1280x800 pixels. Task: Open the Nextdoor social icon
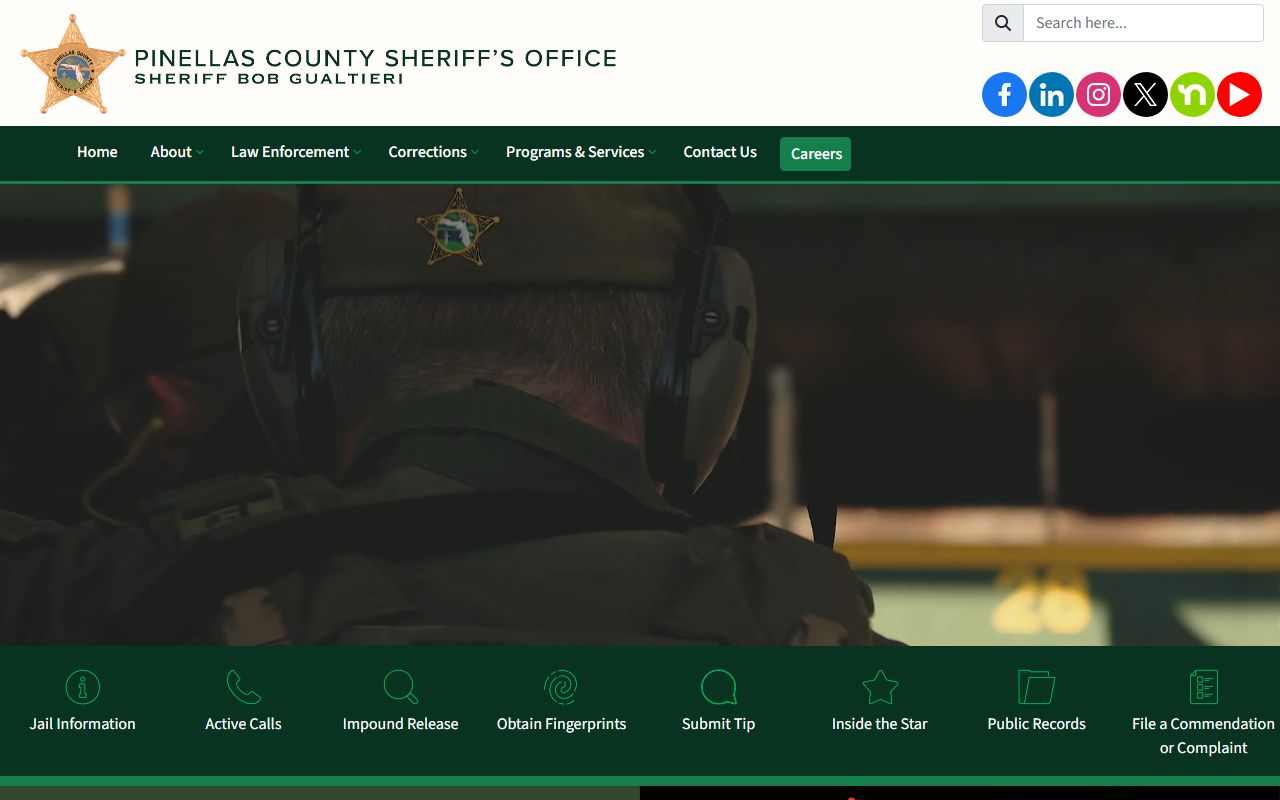point(1192,95)
